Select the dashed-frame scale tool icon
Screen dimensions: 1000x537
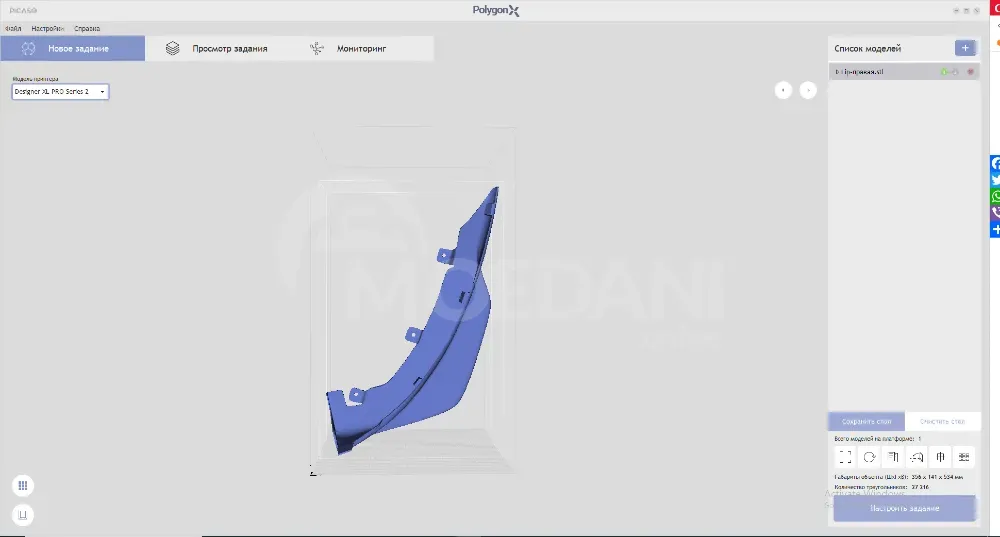coord(845,457)
